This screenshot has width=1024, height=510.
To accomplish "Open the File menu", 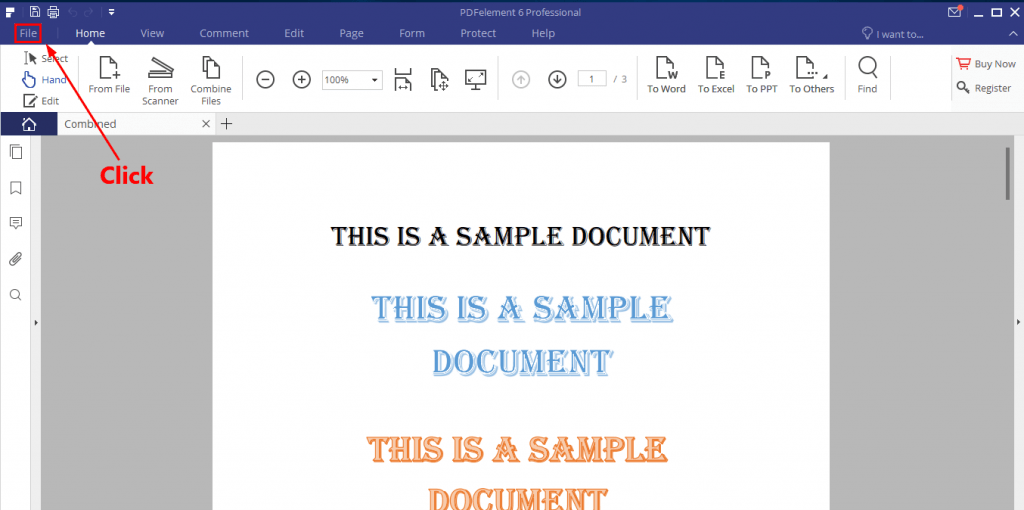I will [x=28, y=33].
